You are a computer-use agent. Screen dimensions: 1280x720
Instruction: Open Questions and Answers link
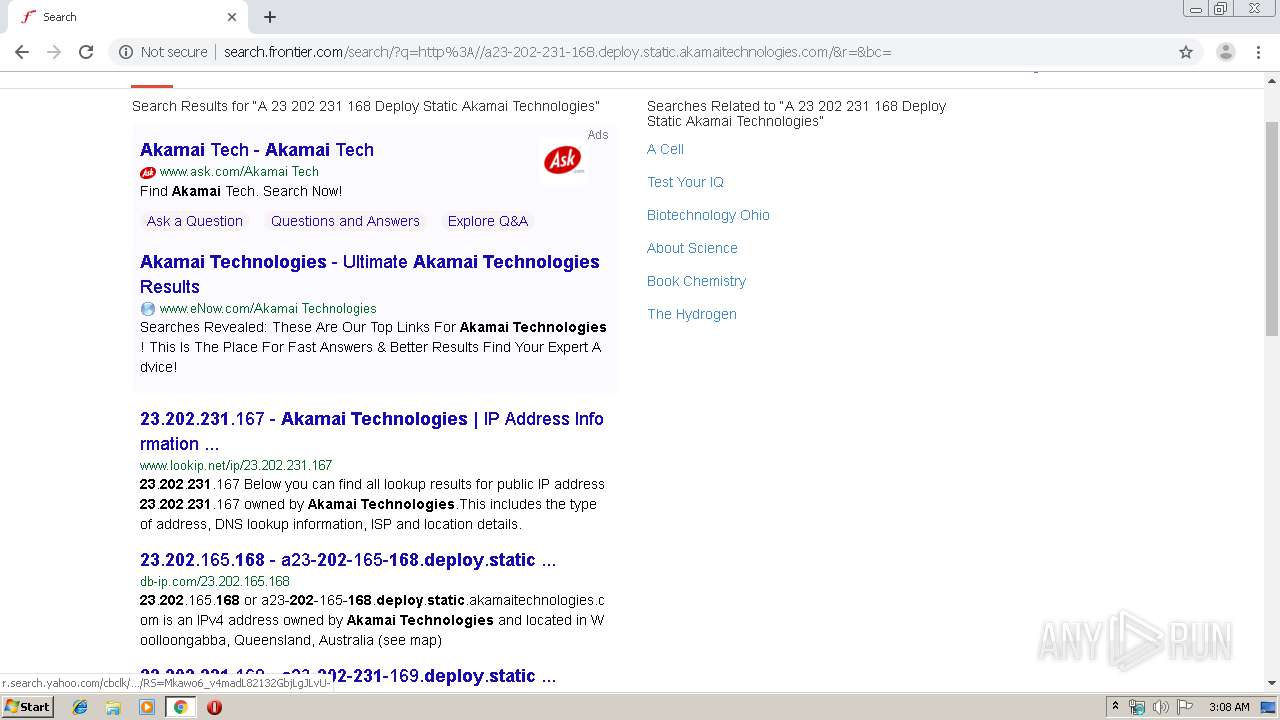click(345, 221)
